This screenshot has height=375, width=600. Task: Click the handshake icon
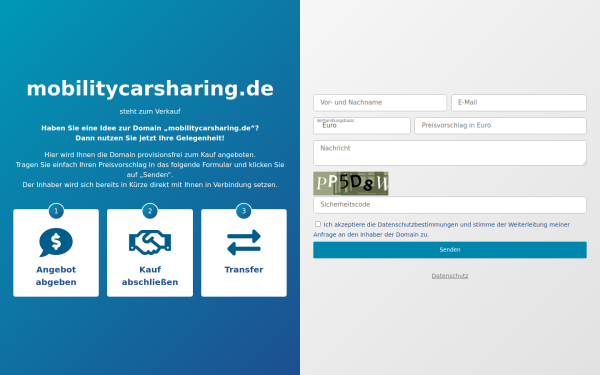pos(150,242)
